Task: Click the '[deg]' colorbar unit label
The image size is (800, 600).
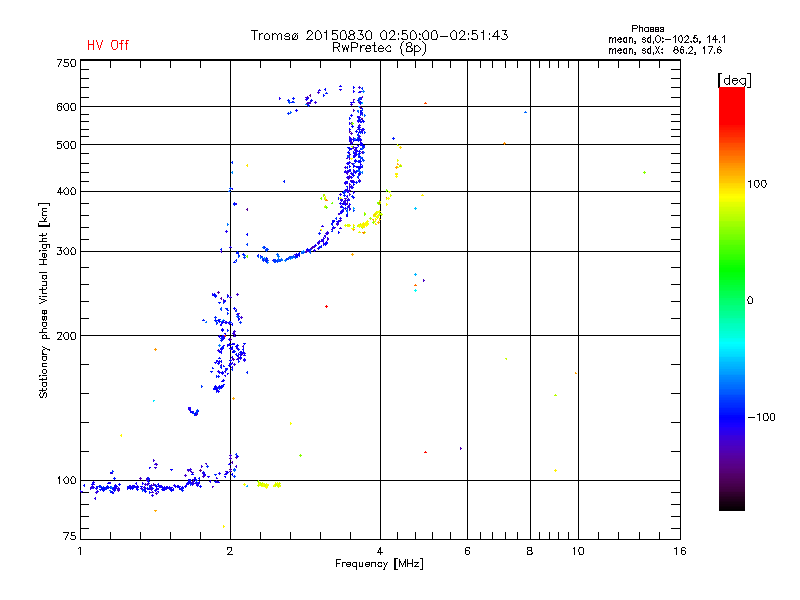Action: click(734, 80)
